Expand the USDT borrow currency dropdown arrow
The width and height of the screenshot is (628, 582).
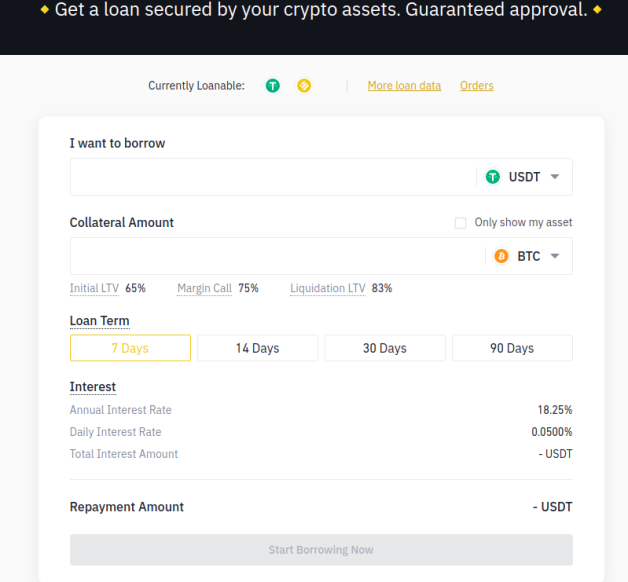(x=555, y=177)
